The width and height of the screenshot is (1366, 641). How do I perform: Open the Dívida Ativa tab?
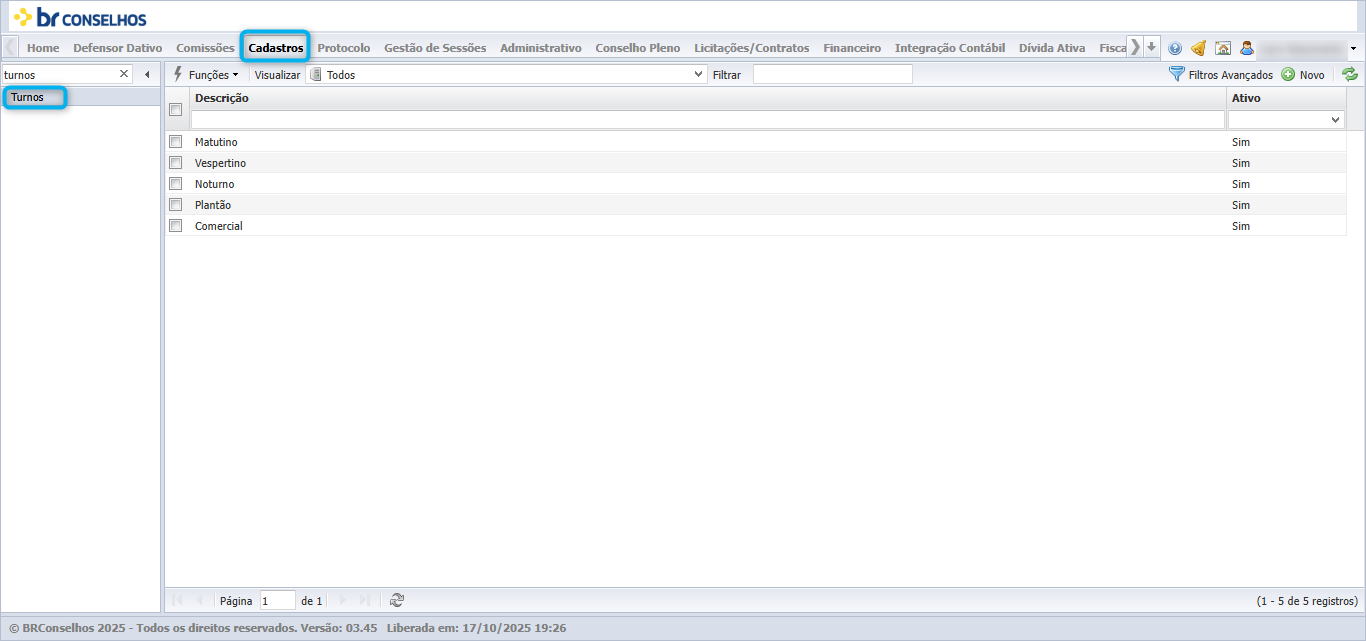1052,48
